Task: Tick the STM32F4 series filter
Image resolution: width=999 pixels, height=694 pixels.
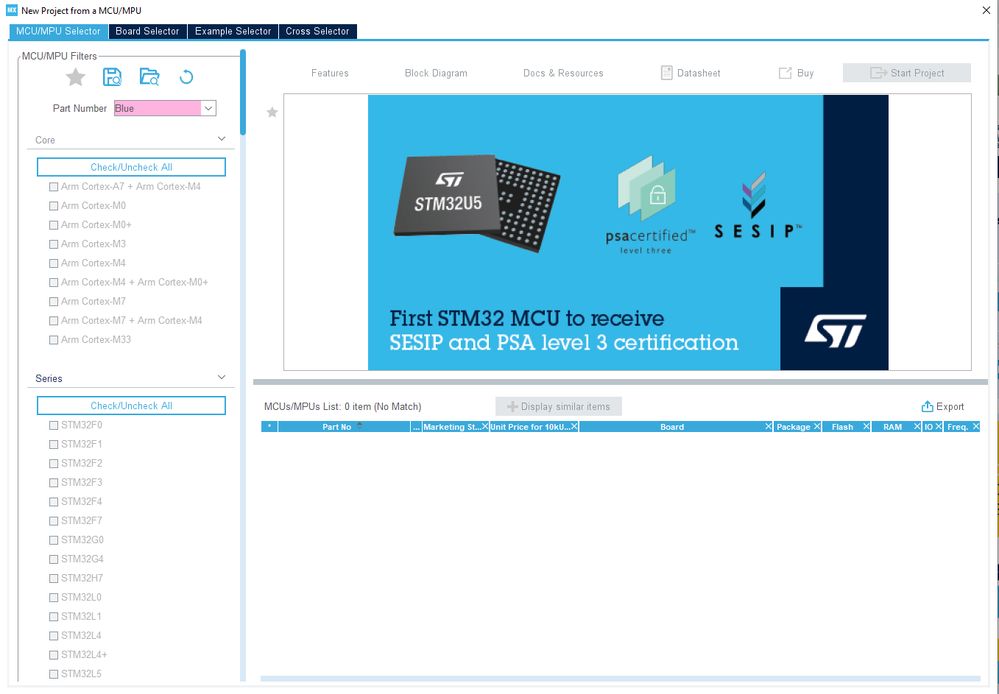Action: coord(54,502)
